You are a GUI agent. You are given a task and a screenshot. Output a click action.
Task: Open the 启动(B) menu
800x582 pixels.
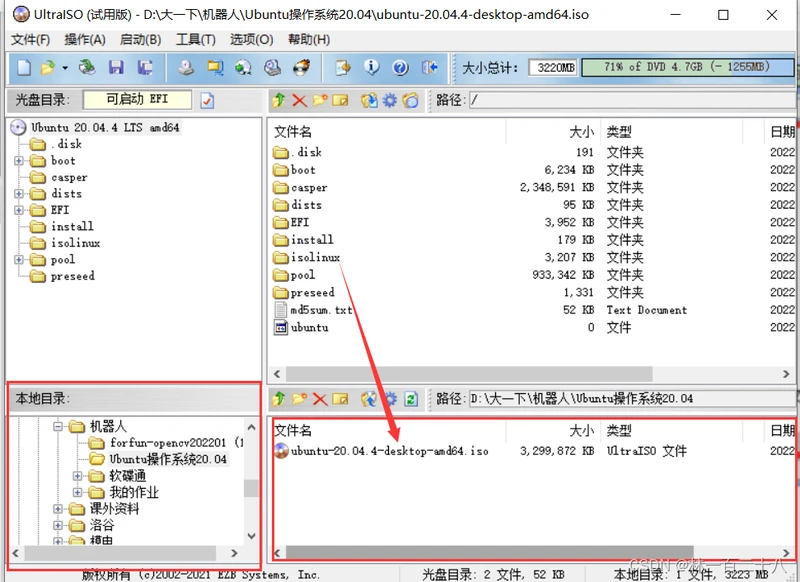point(140,39)
